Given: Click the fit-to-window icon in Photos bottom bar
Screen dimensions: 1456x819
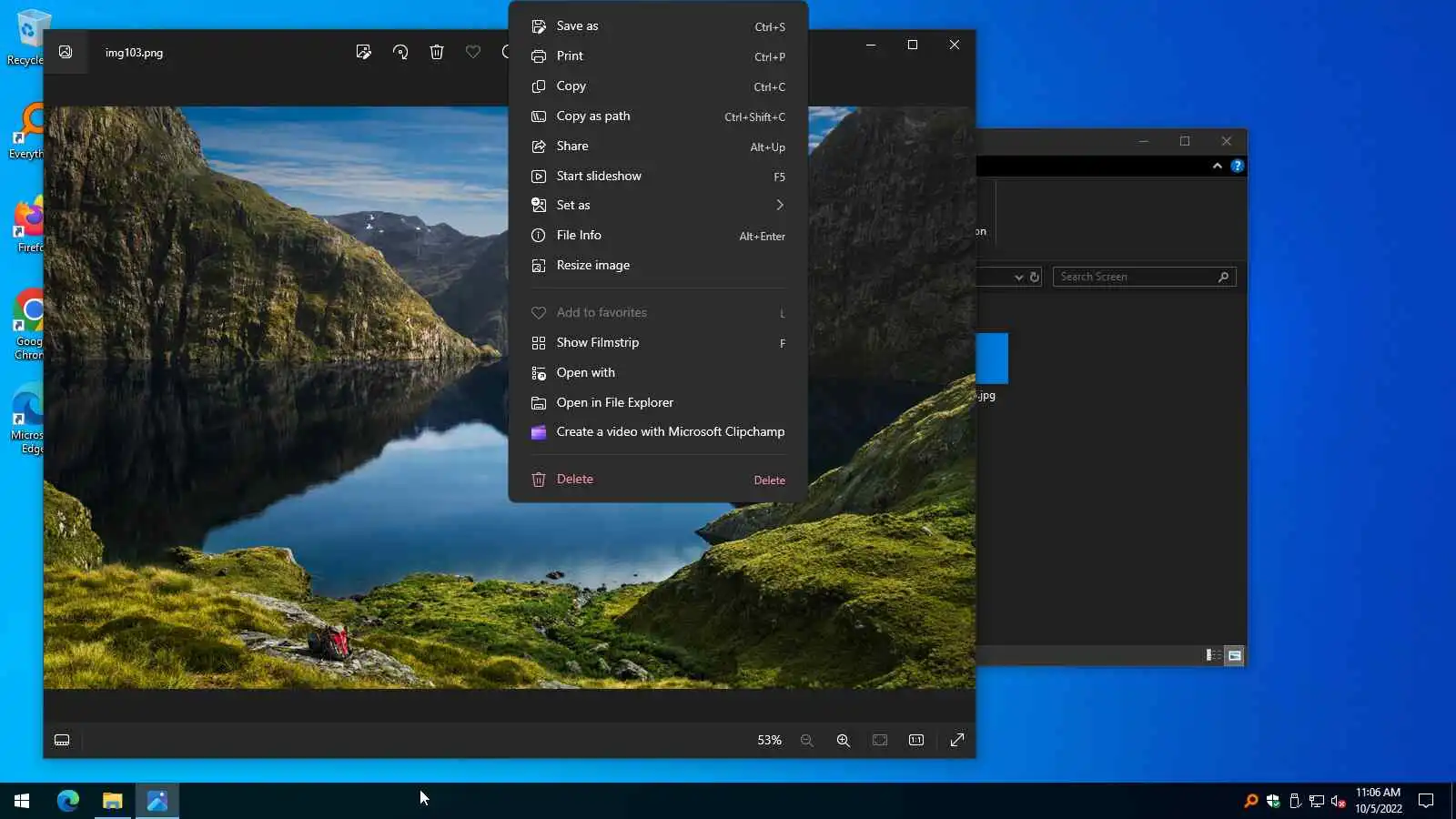Looking at the screenshot, I should [x=880, y=740].
